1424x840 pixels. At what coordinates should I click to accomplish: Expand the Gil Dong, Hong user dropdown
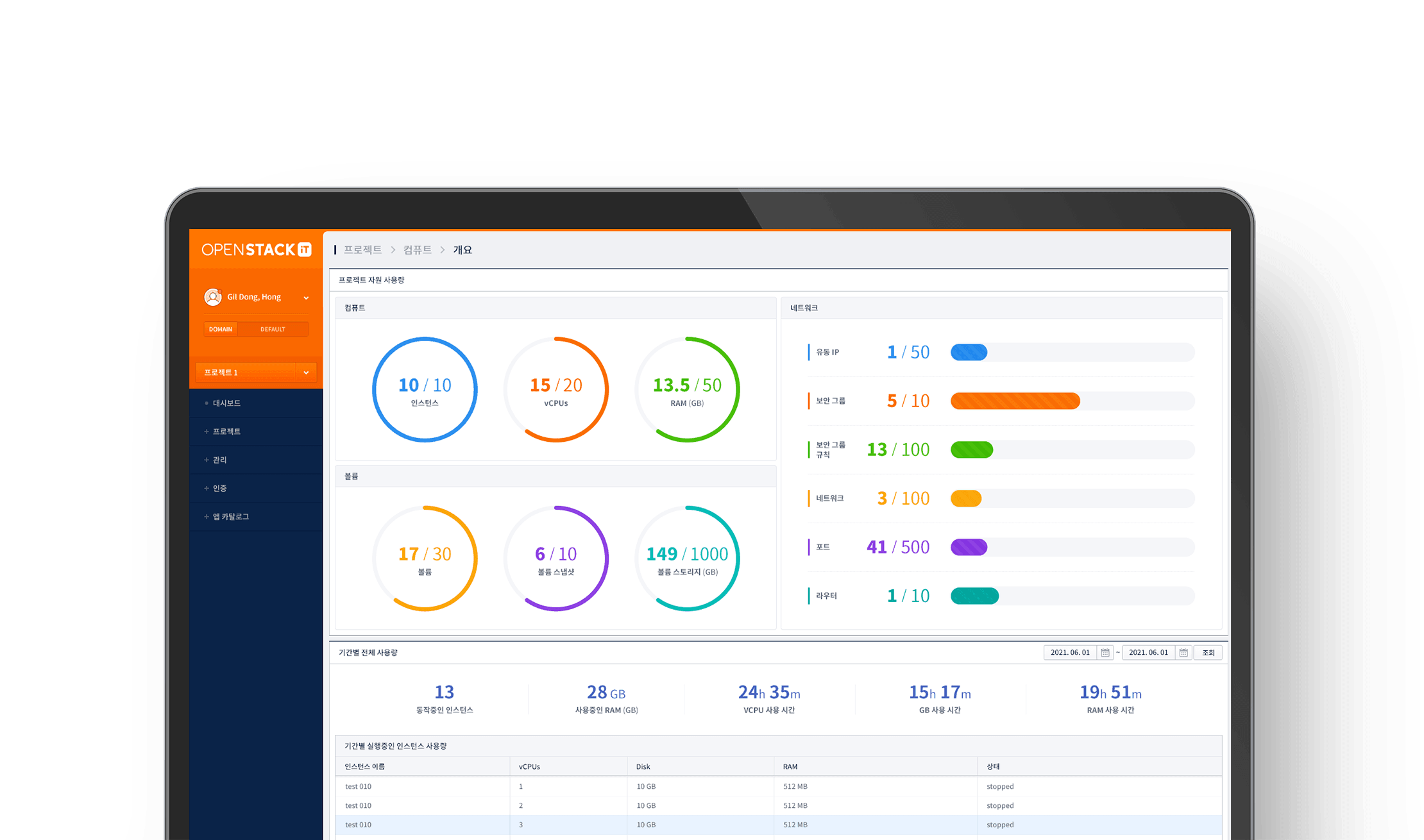[x=306, y=298]
